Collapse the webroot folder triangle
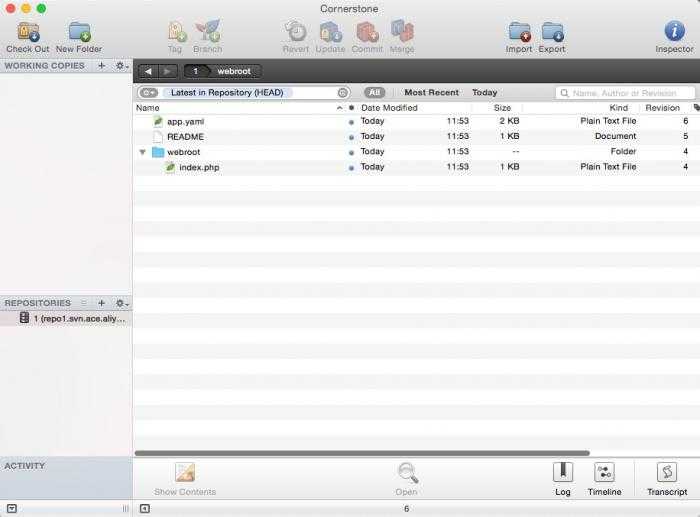 142,152
